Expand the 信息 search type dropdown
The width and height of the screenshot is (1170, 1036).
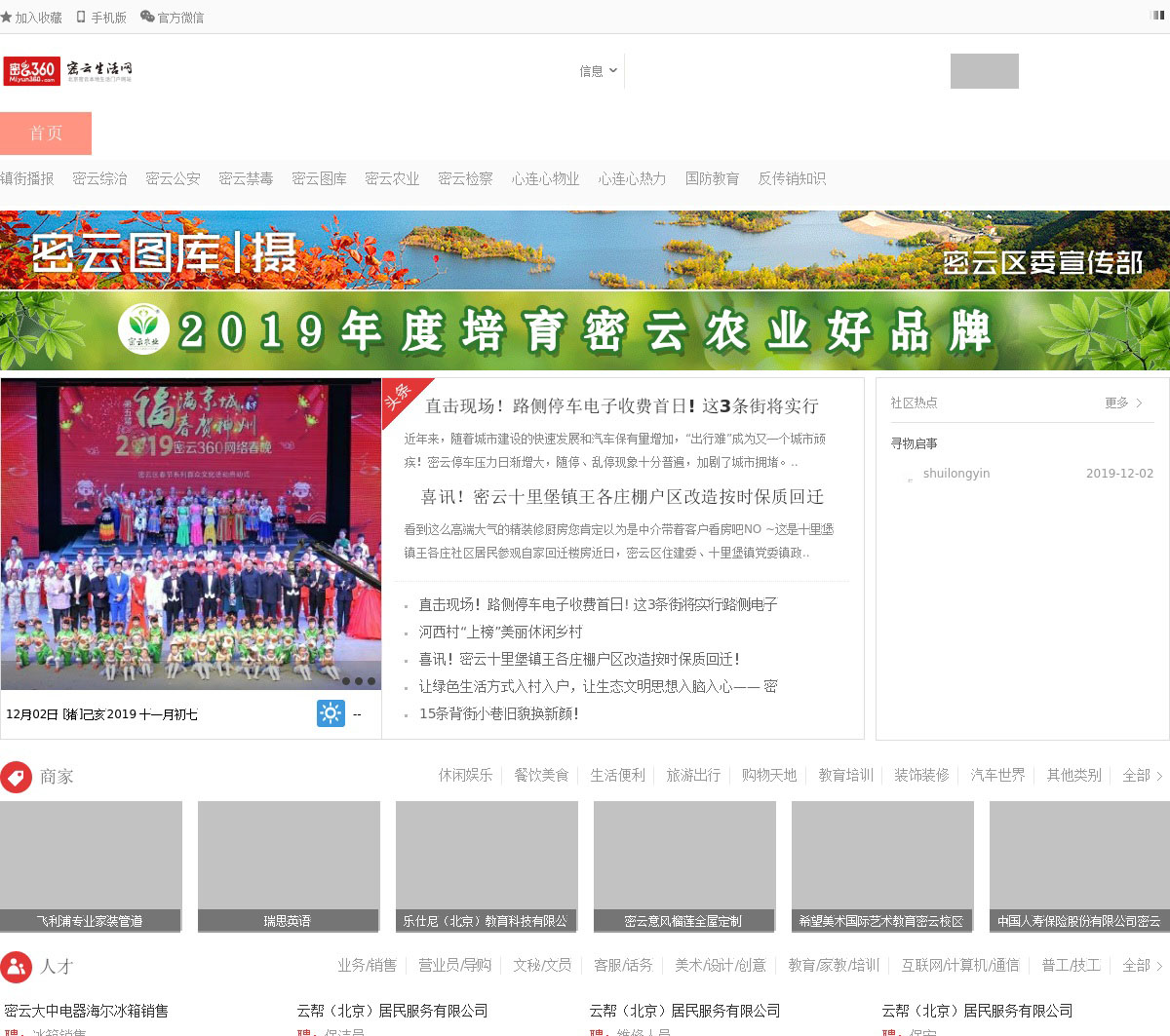coord(598,71)
